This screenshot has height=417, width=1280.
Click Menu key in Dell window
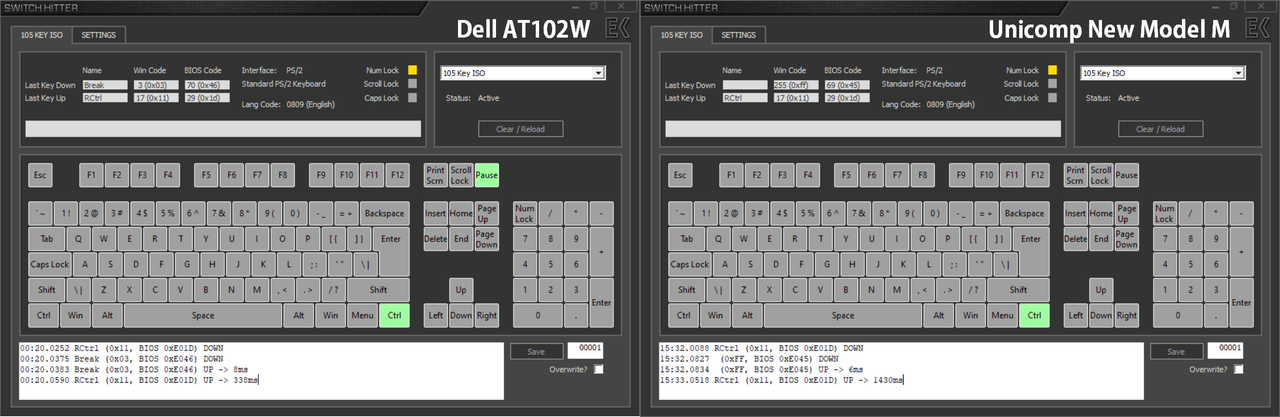click(x=362, y=315)
